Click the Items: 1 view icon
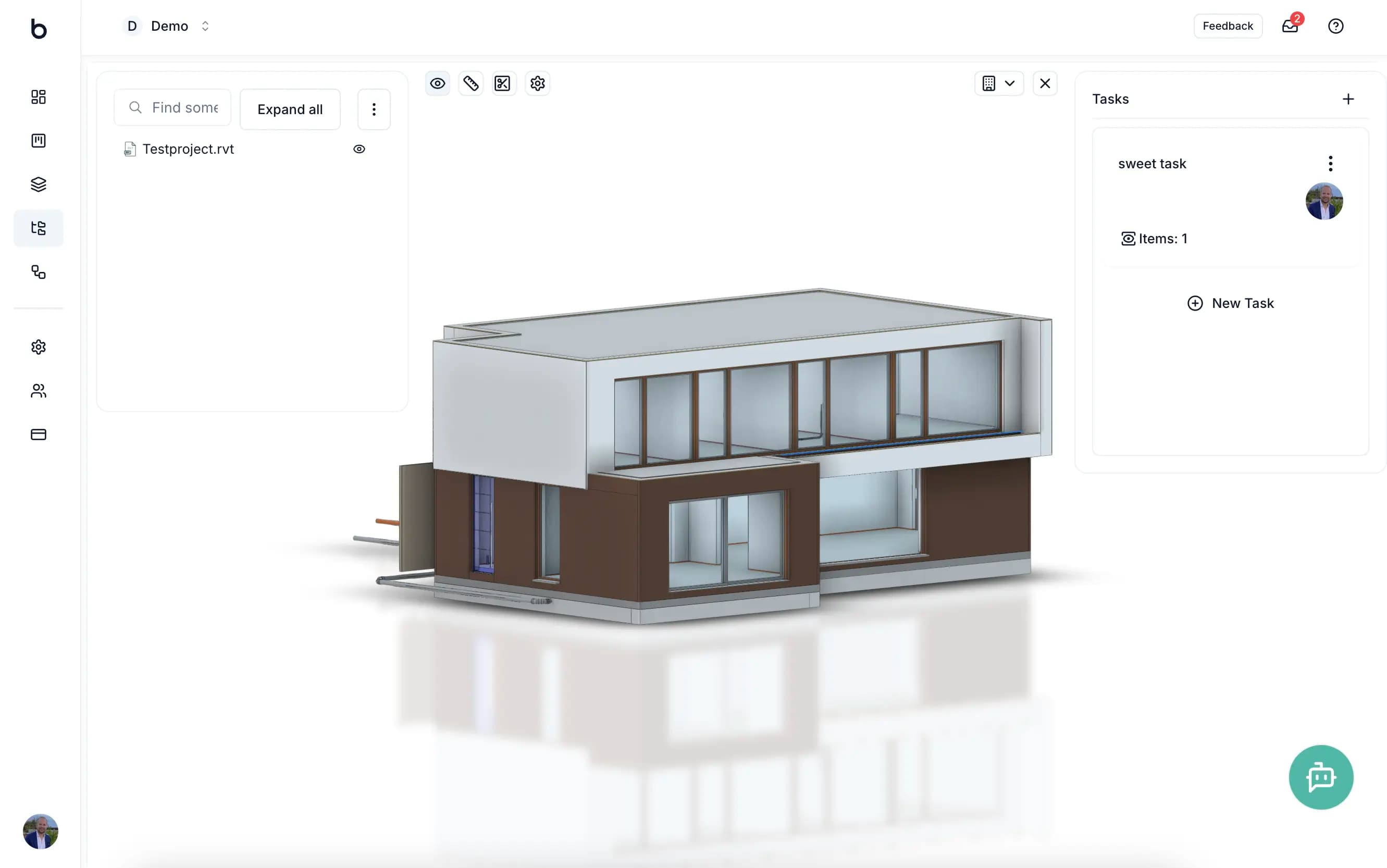Screen dimensions: 1387x868 click(x=1128, y=239)
